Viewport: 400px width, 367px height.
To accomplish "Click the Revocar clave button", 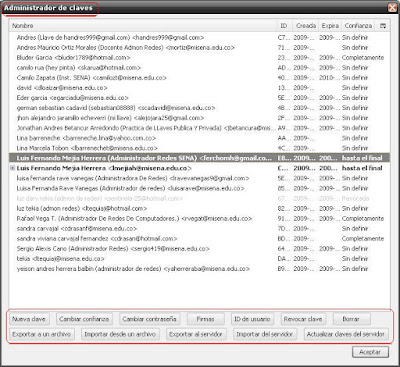I will pos(303,319).
